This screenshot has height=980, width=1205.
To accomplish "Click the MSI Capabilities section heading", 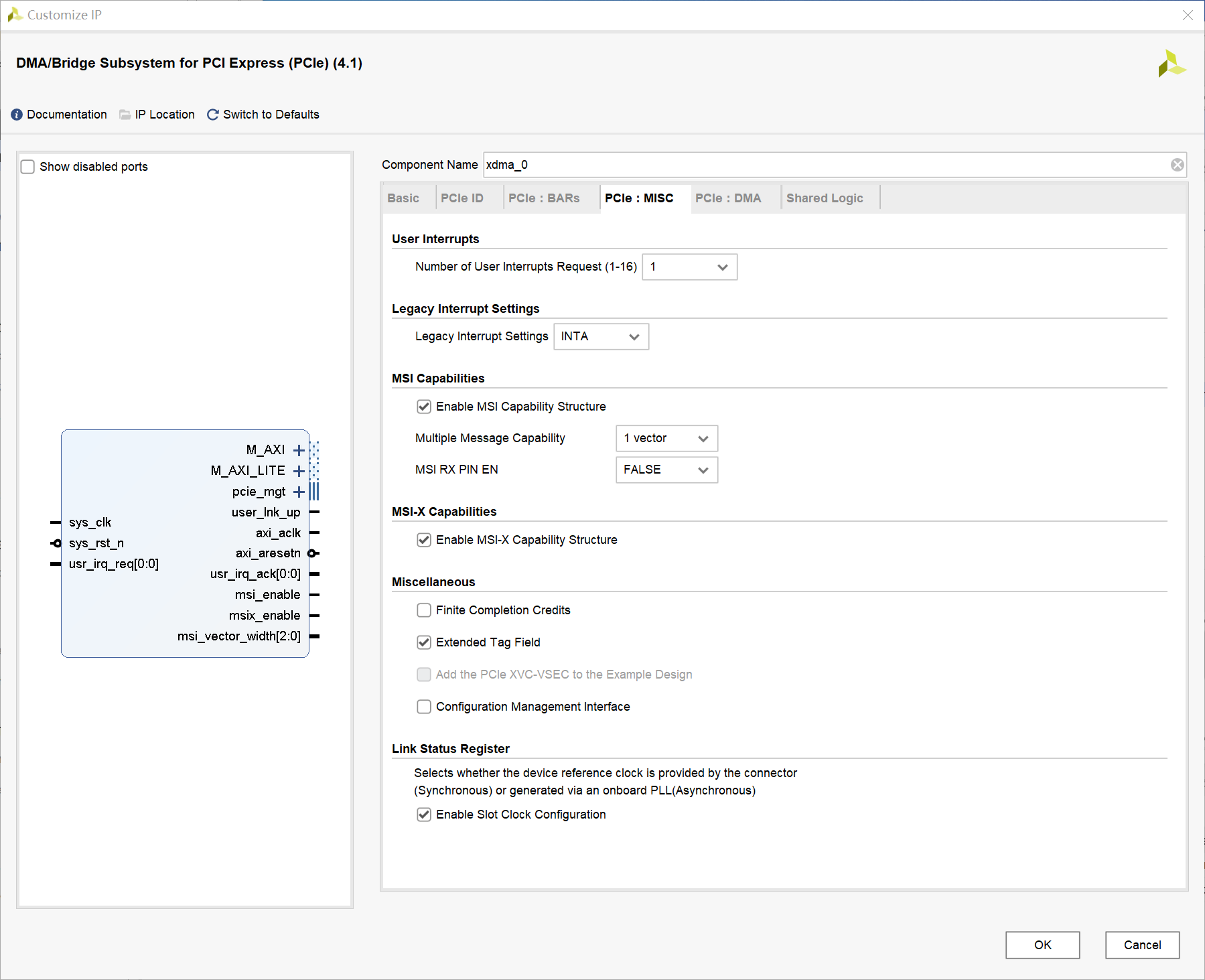I will (x=438, y=378).
